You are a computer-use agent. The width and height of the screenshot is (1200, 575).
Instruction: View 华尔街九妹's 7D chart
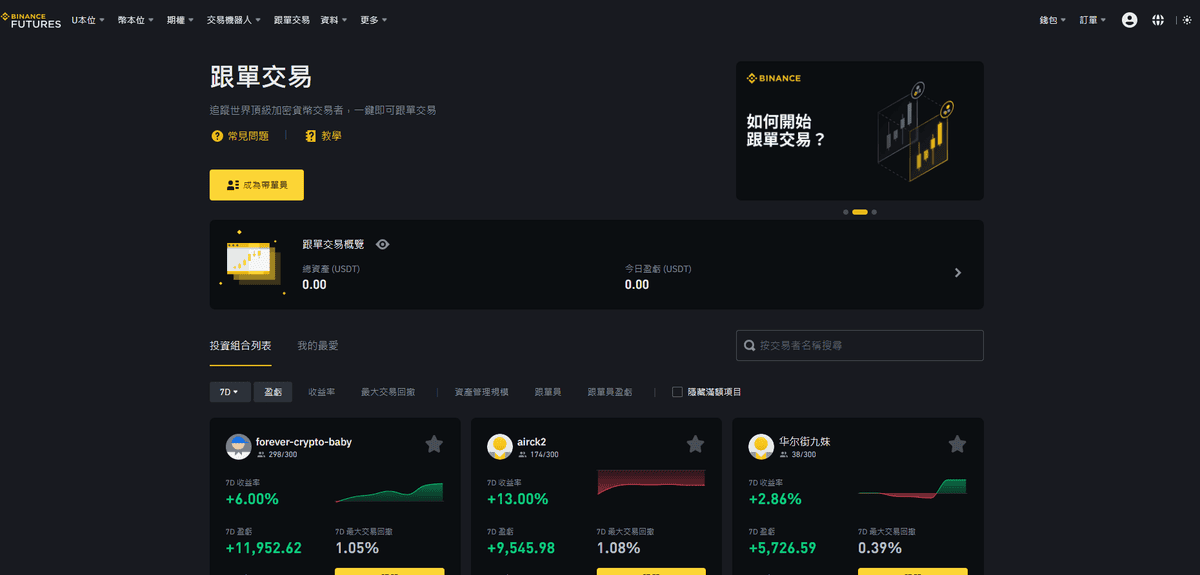click(x=913, y=487)
